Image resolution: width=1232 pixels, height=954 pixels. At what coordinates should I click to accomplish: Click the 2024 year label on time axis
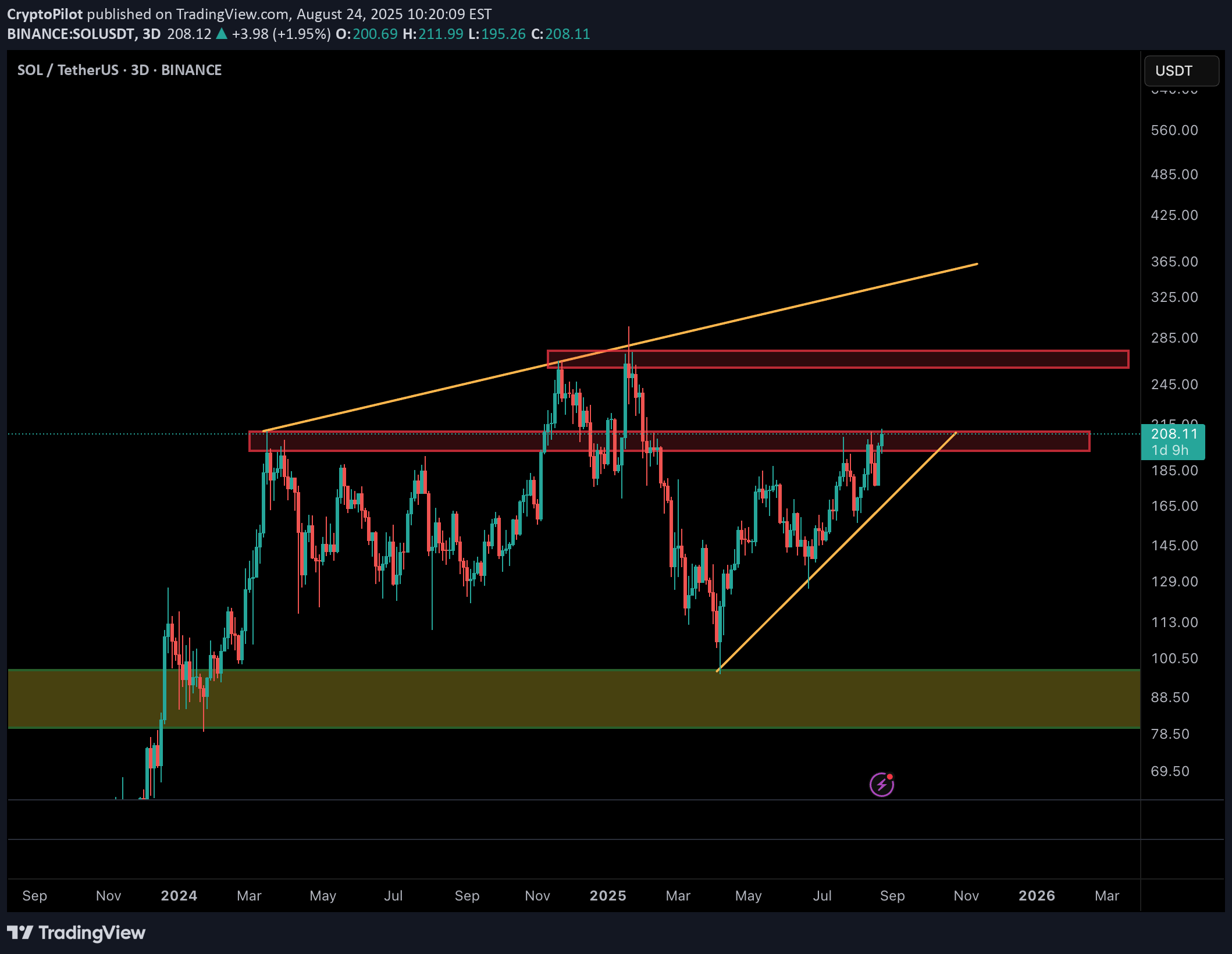(179, 896)
